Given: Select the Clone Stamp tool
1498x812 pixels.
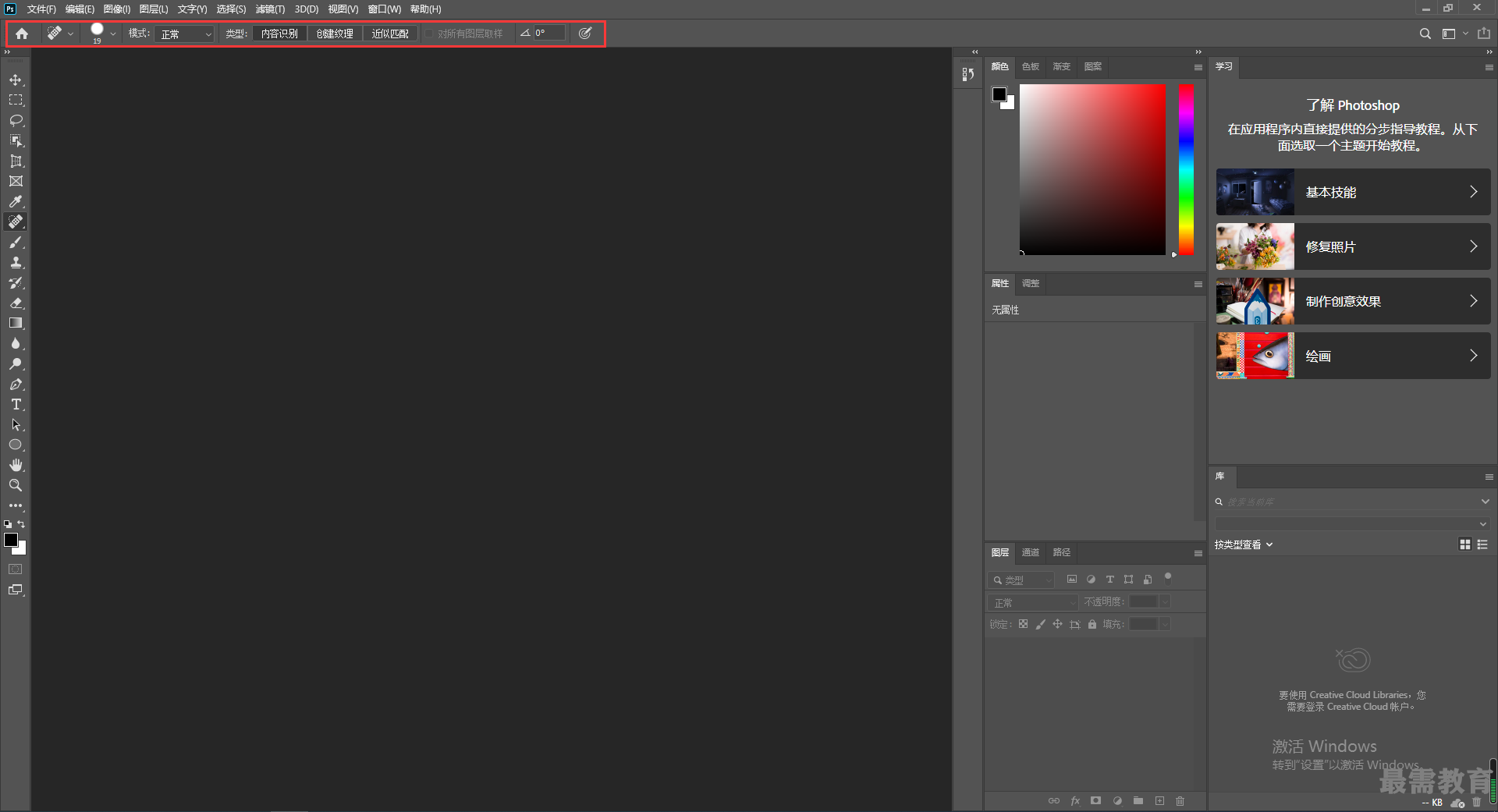Looking at the screenshot, I should [x=16, y=263].
